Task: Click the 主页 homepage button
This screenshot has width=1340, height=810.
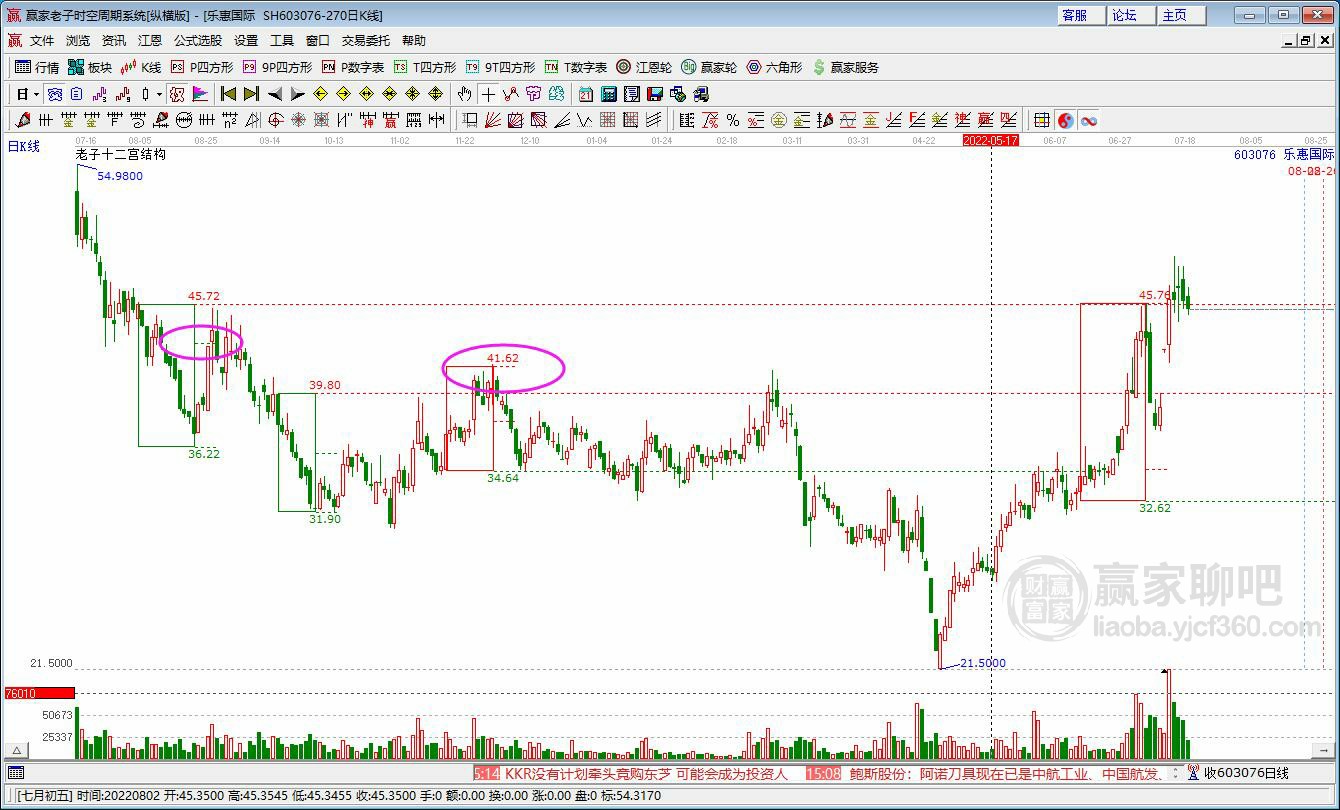Action: (1182, 15)
